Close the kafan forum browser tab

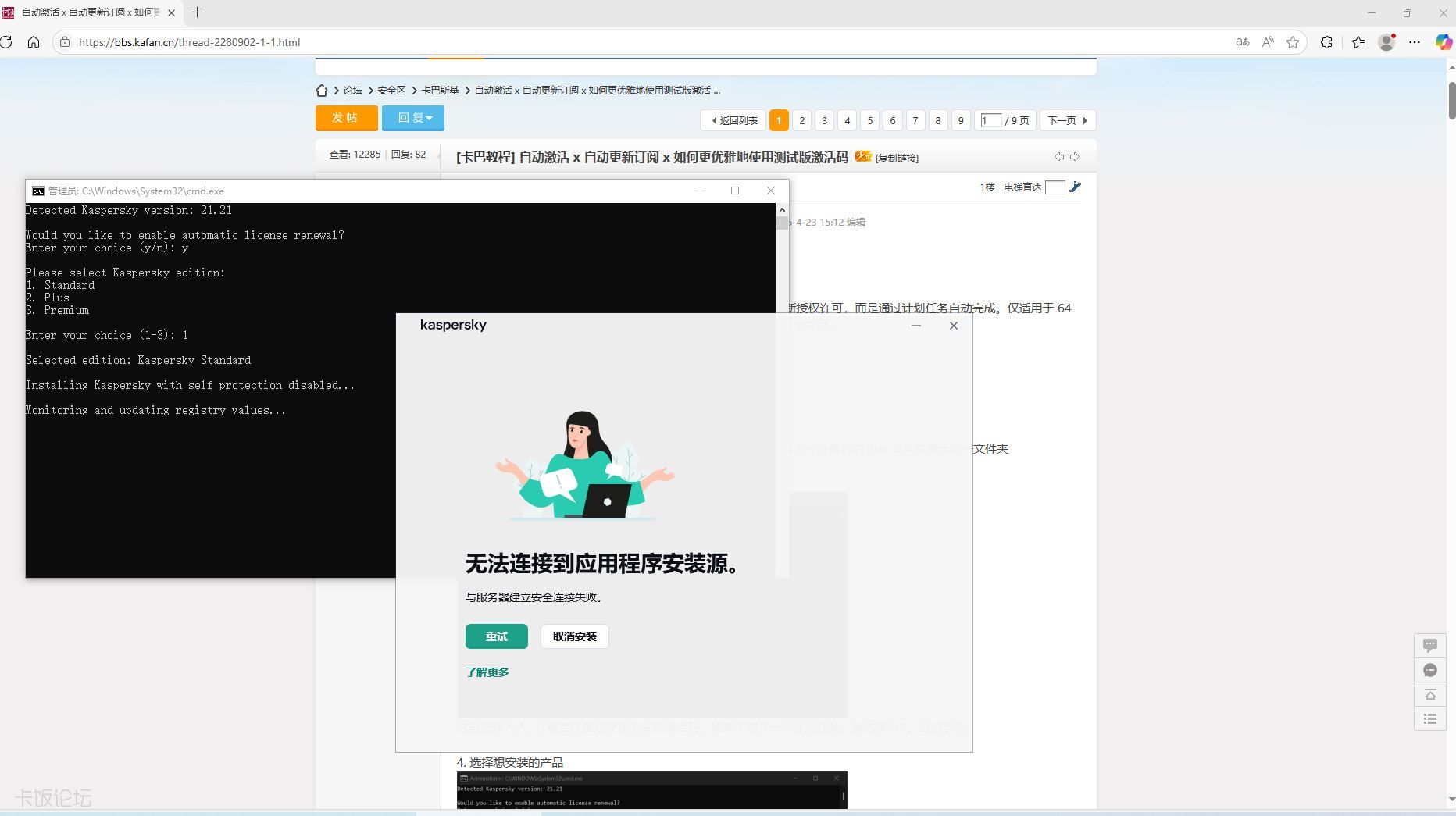point(171,12)
